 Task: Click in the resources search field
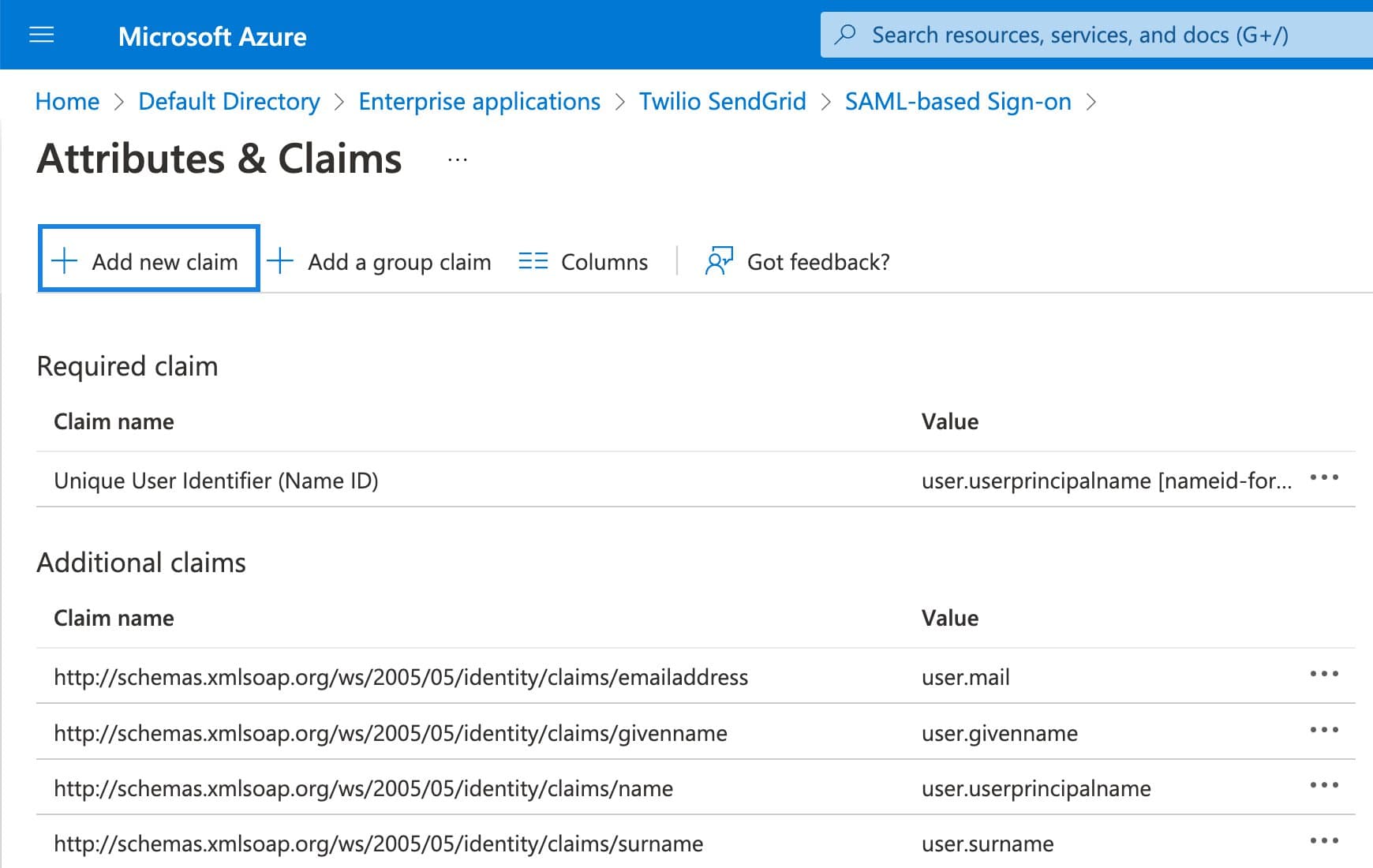(x=1065, y=35)
